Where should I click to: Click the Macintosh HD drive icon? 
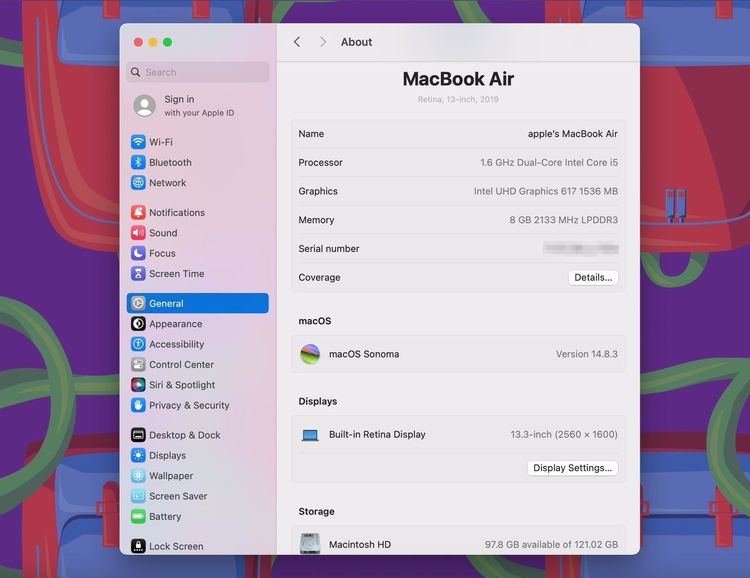[310, 544]
